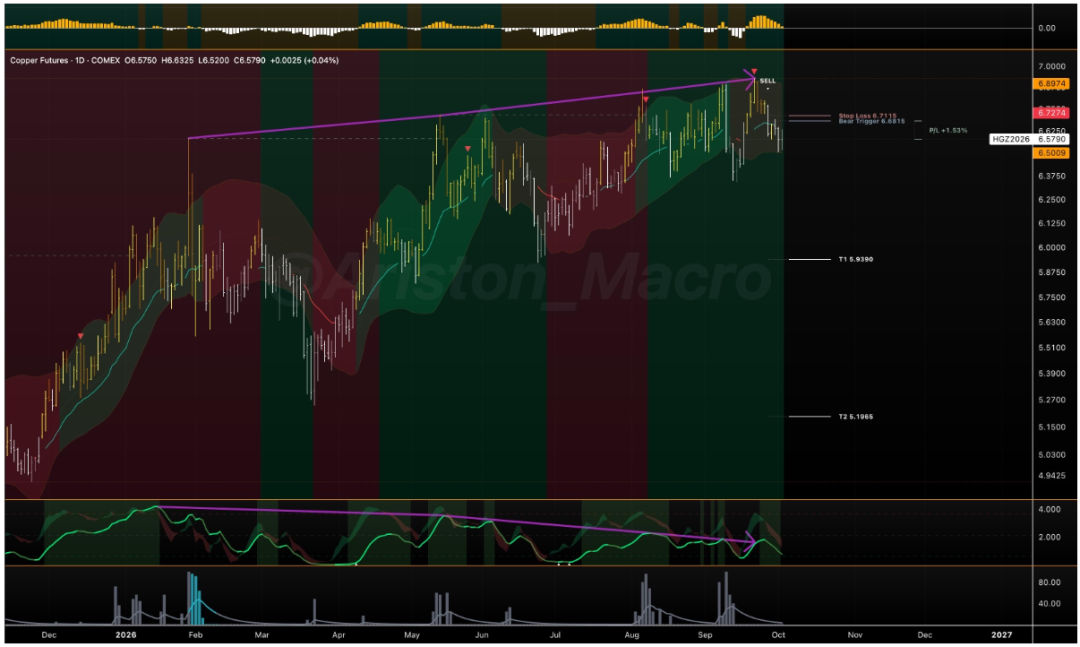
Task: Click the red triangle marker in early August
Action: click(x=645, y=100)
